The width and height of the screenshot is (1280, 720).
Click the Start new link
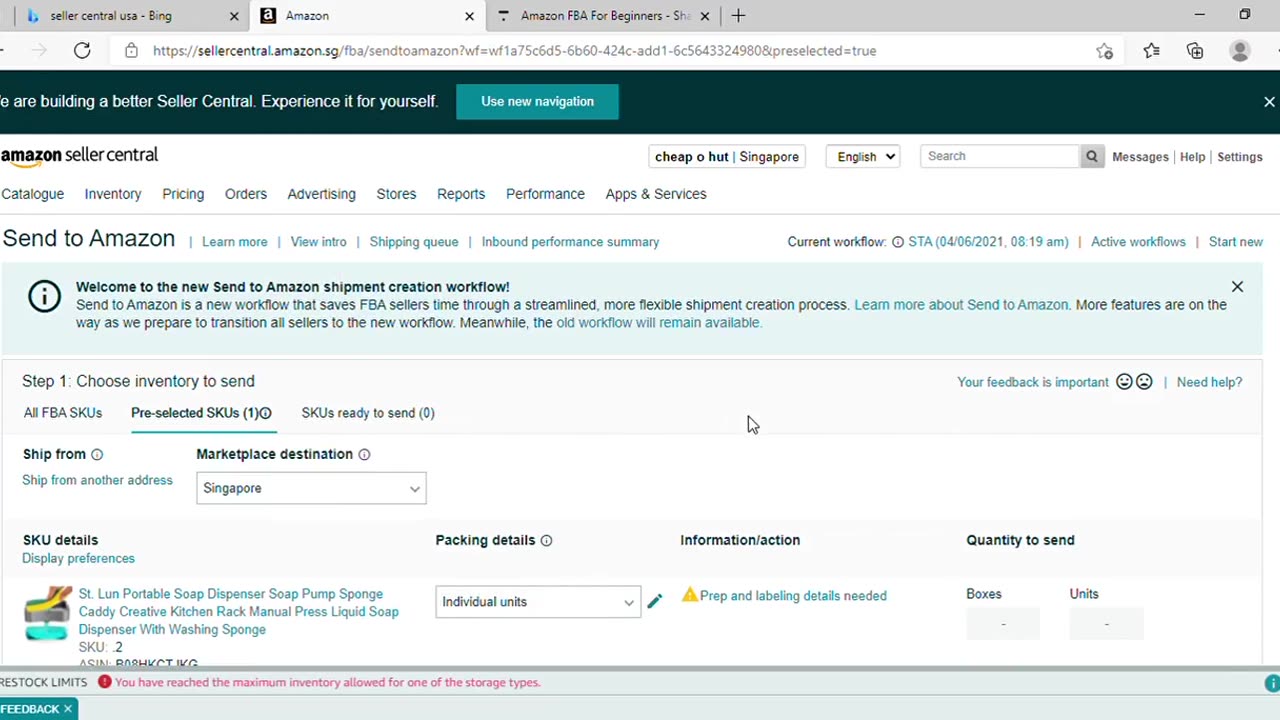[1236, 242]
